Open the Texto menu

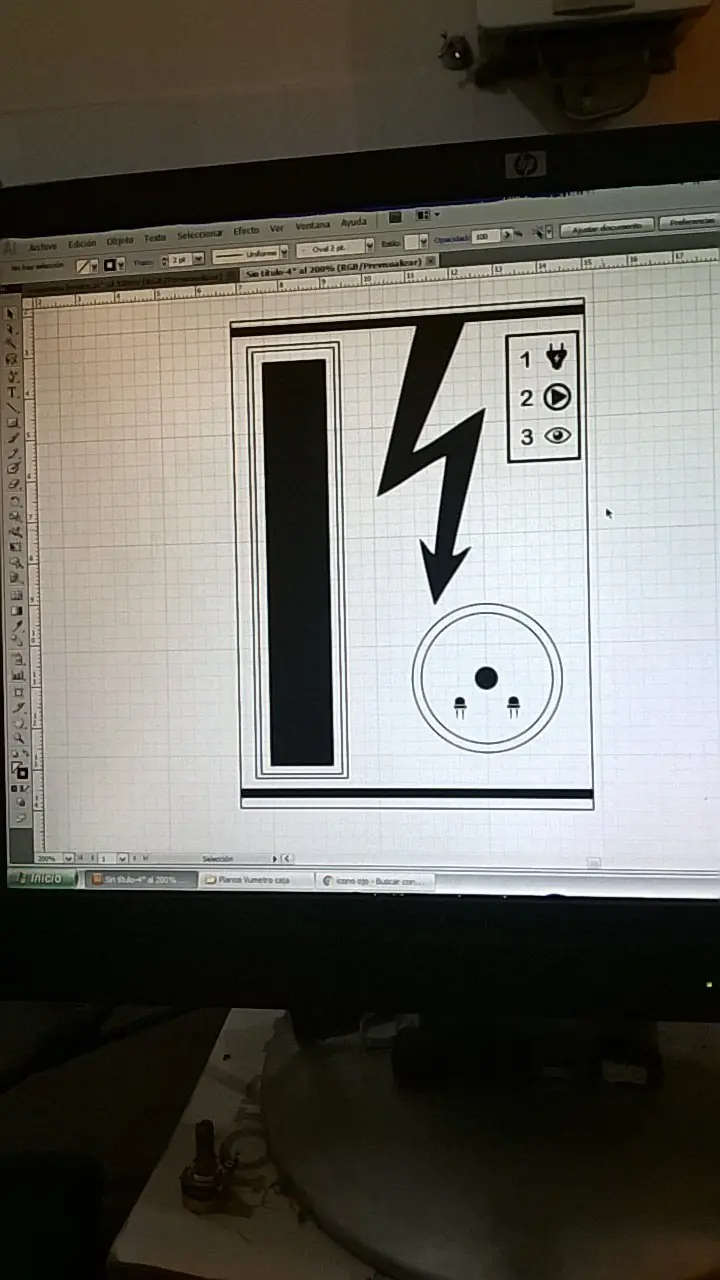point(155,238)
